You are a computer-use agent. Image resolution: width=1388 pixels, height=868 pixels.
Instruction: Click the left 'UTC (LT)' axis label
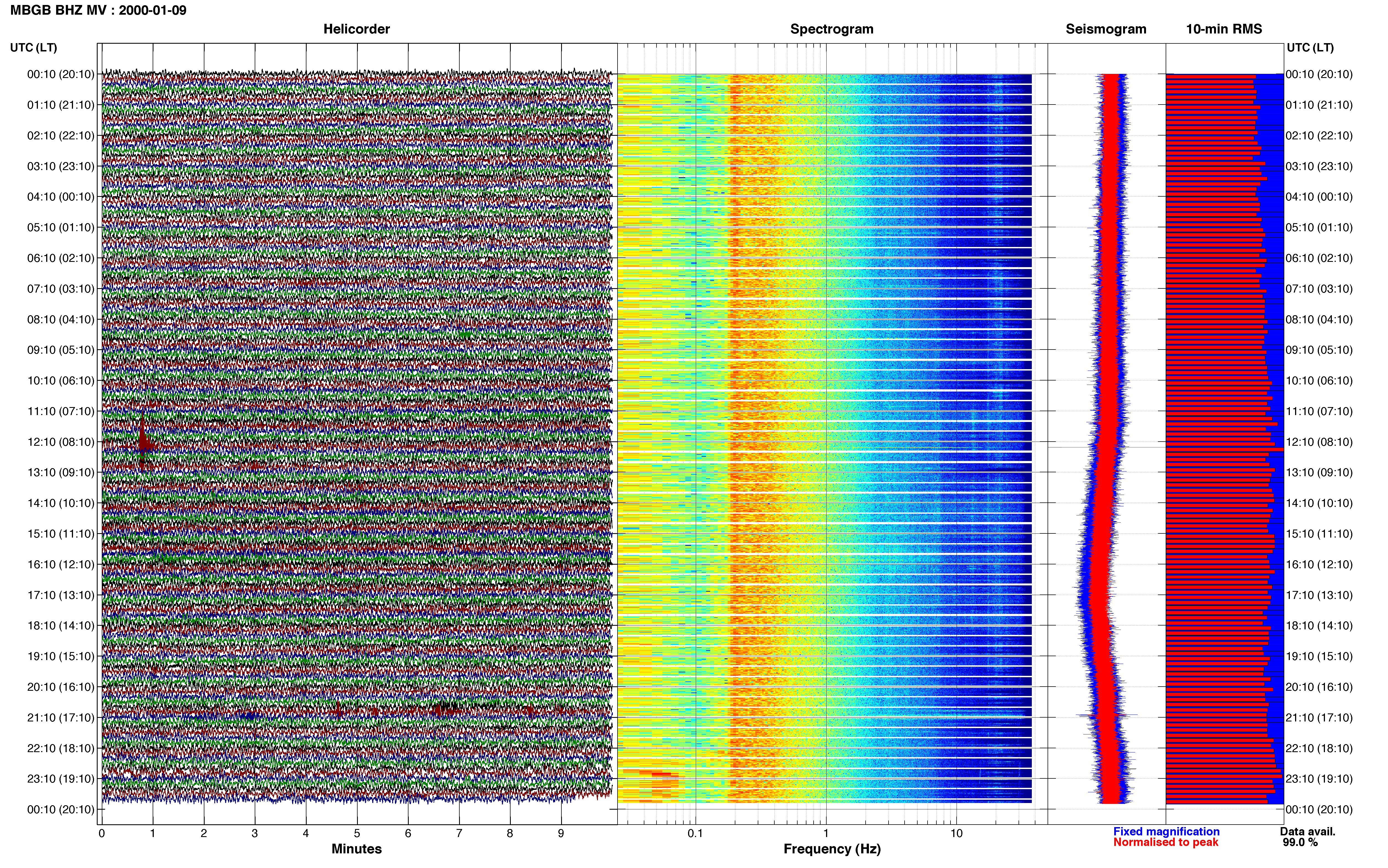34,48
